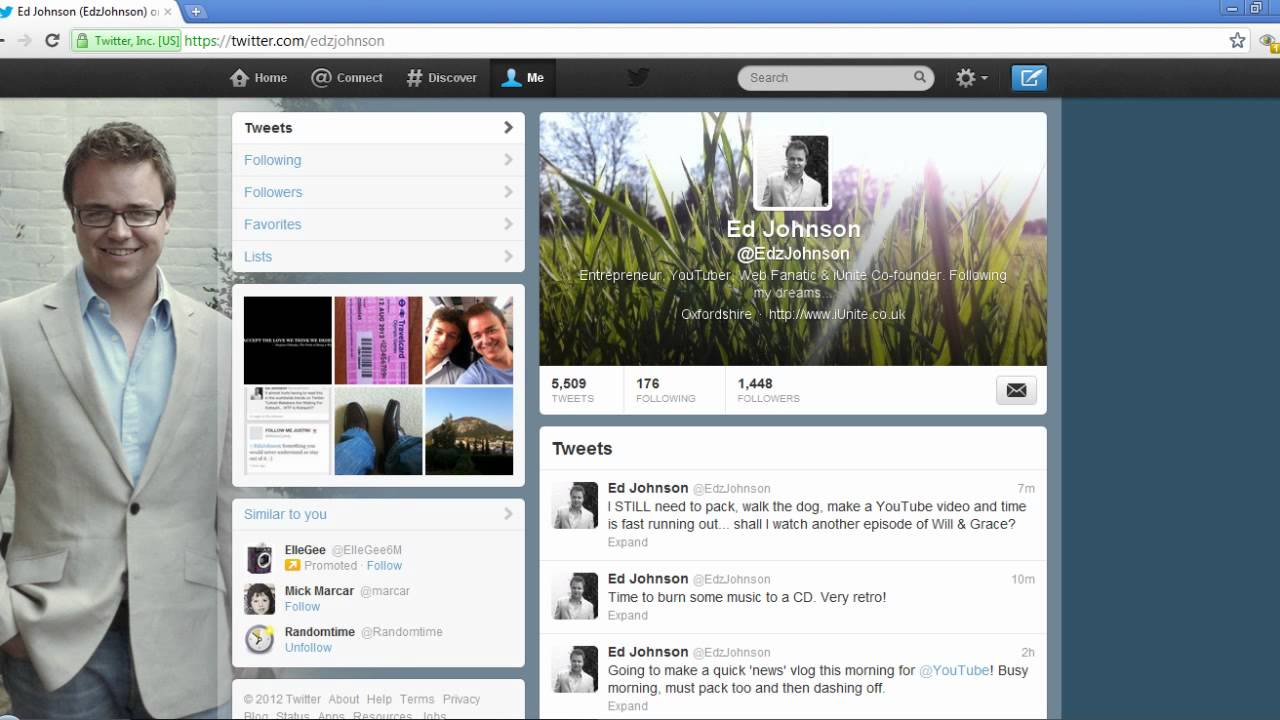Open a new browser tab
The width and height of the screenshot is (1280, 720).
point(196,11)
